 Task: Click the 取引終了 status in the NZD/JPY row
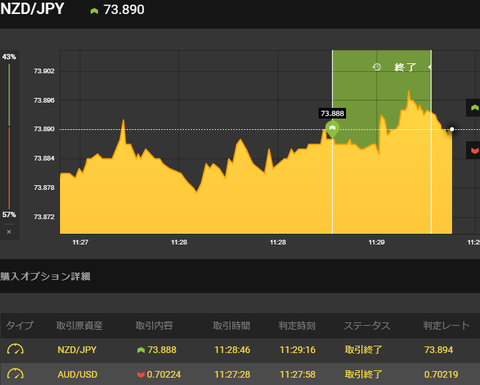pyautogui.click(x=363, y=350)
